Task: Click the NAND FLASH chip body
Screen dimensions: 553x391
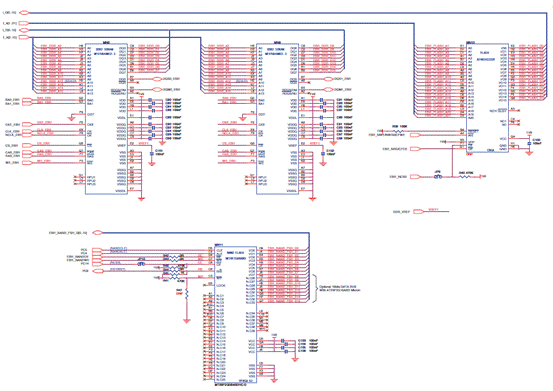Action: 236,314
